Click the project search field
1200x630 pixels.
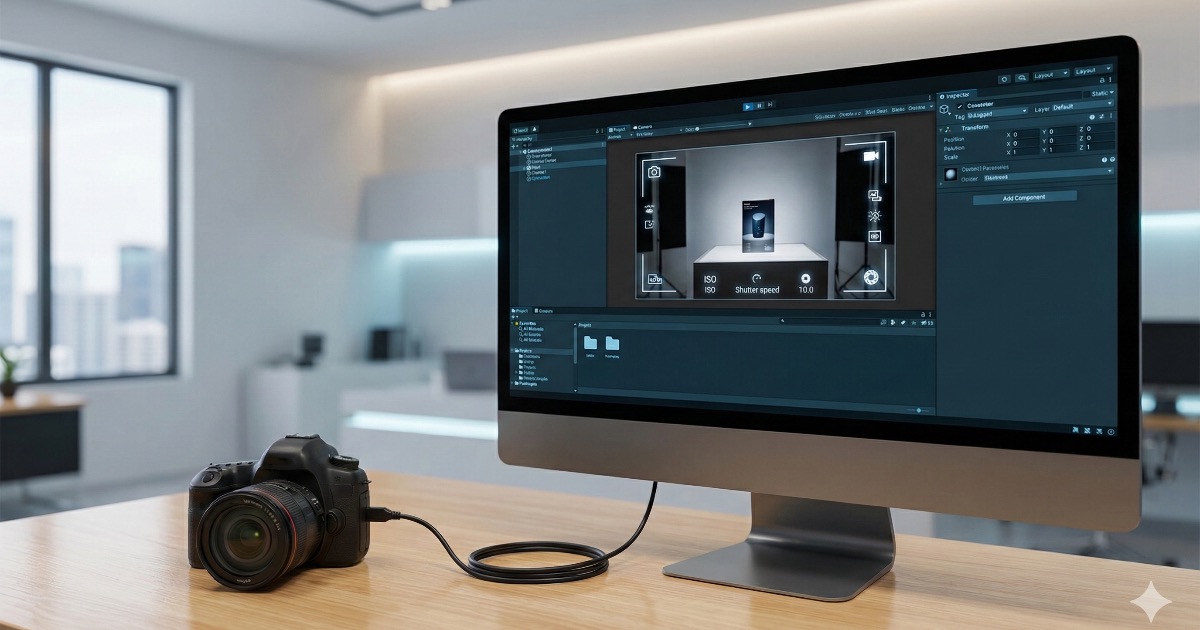830,321
